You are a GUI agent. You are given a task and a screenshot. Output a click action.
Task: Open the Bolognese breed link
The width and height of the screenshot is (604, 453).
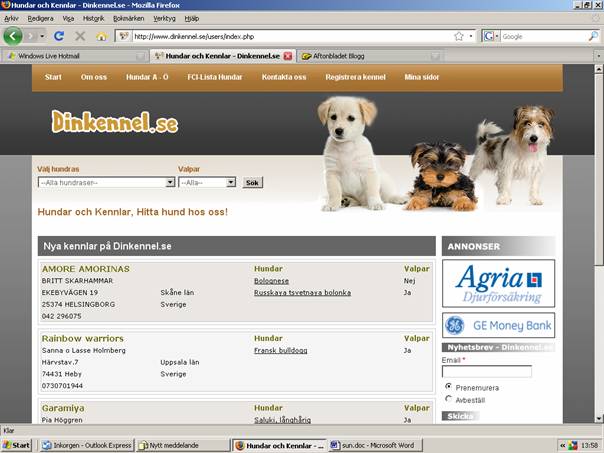click(271, 281)
